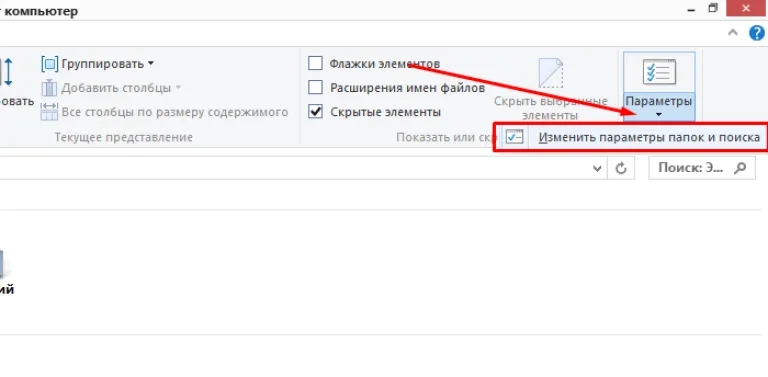Click the Добавить столбцы icon

click(x=49, y=88)
